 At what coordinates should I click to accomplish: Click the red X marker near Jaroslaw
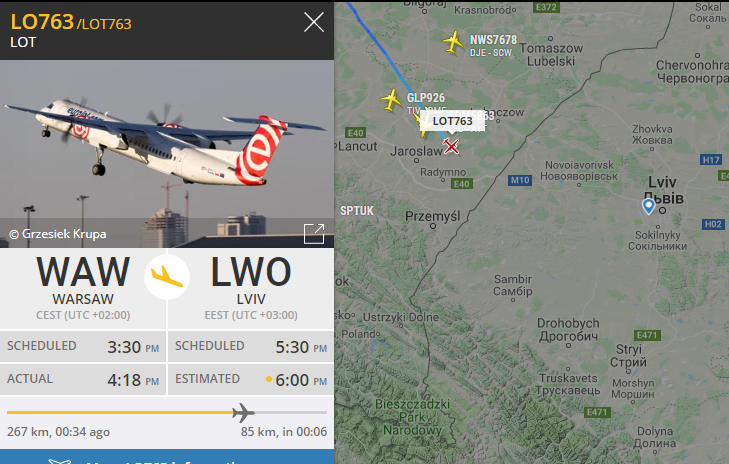click(451, 146)
